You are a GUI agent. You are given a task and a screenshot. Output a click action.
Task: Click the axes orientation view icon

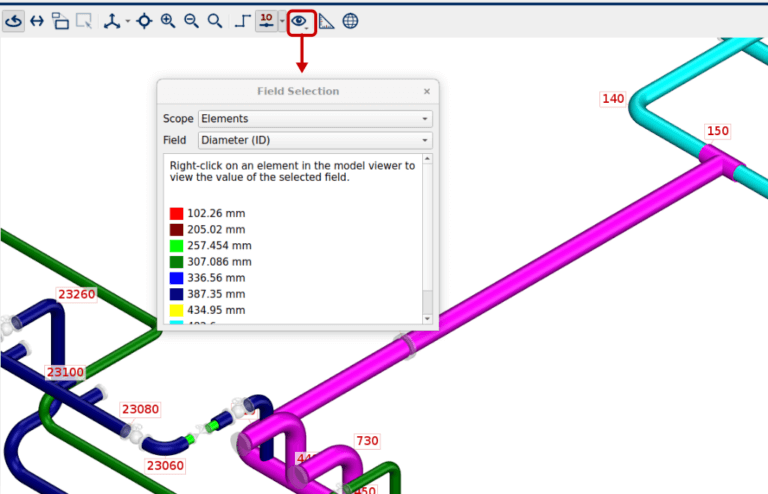(112, 21)
